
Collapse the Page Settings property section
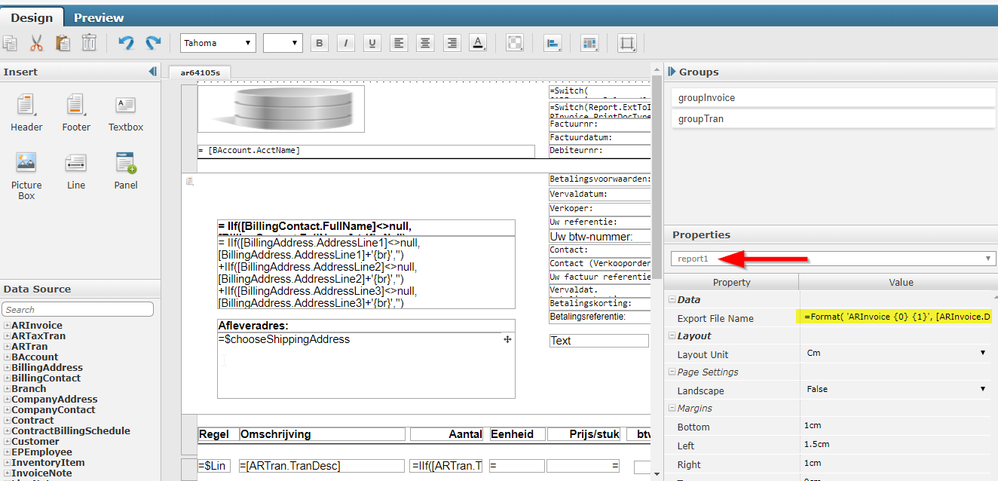671,372
